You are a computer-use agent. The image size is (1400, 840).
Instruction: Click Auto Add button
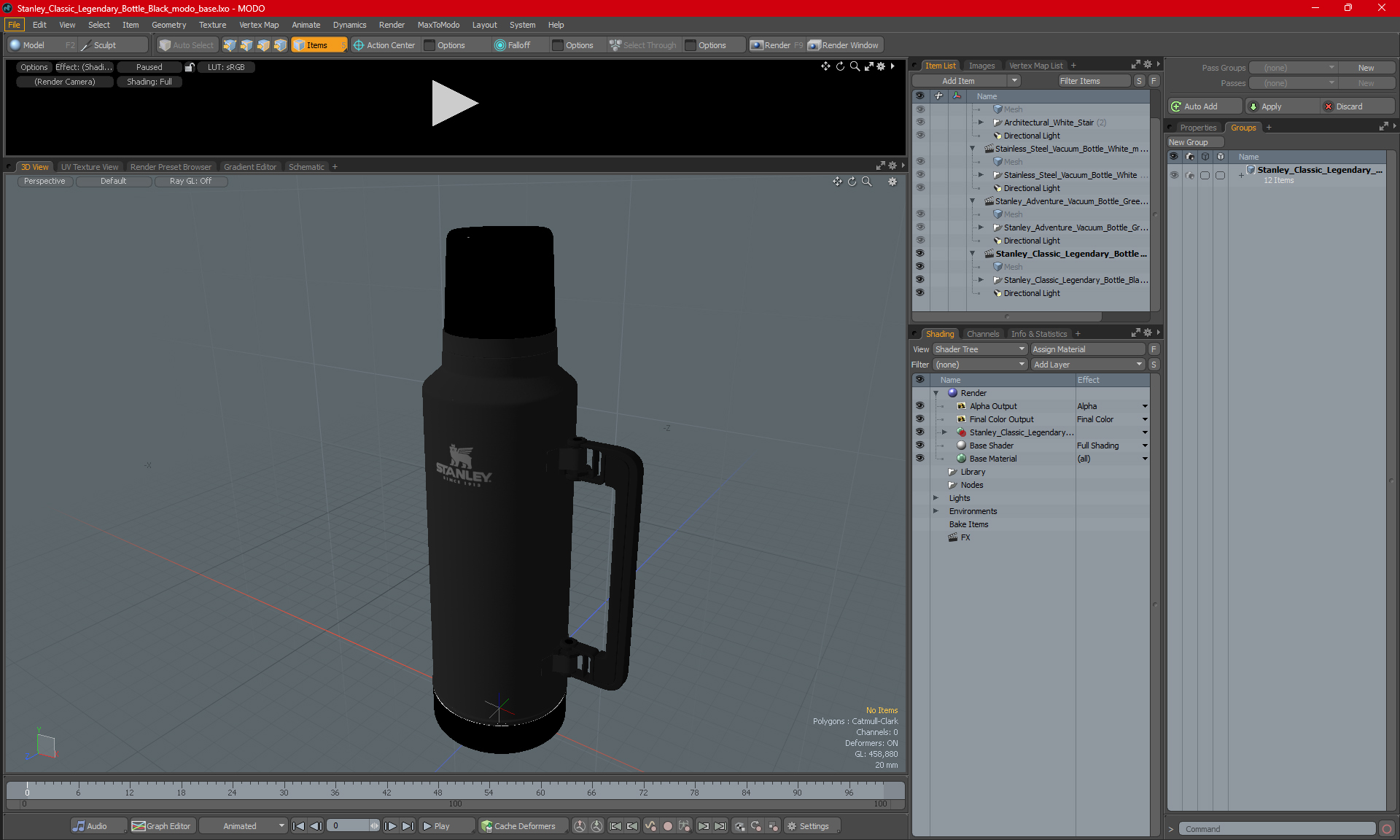click(1204, 106)
